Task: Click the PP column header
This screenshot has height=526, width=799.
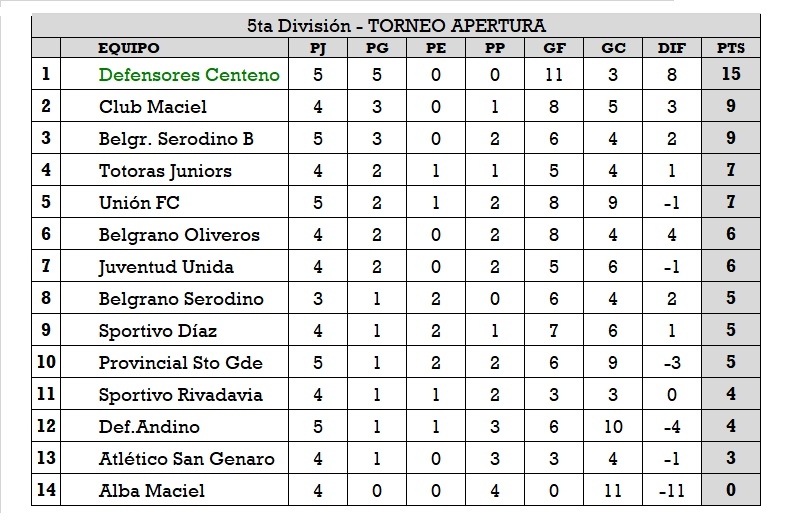Action: pos(494,47)
